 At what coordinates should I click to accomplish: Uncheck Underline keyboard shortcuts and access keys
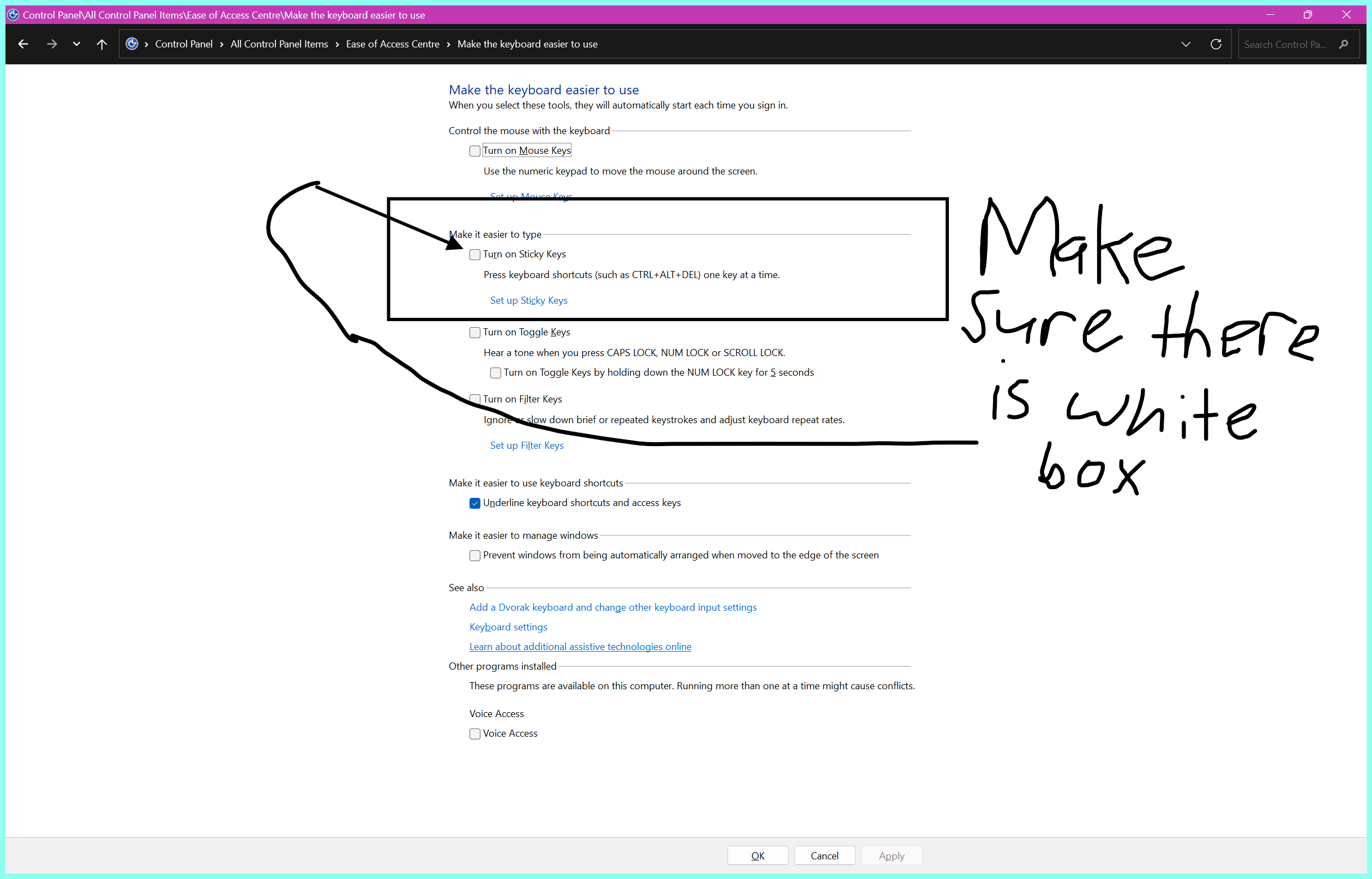click(x=474, y=503)
